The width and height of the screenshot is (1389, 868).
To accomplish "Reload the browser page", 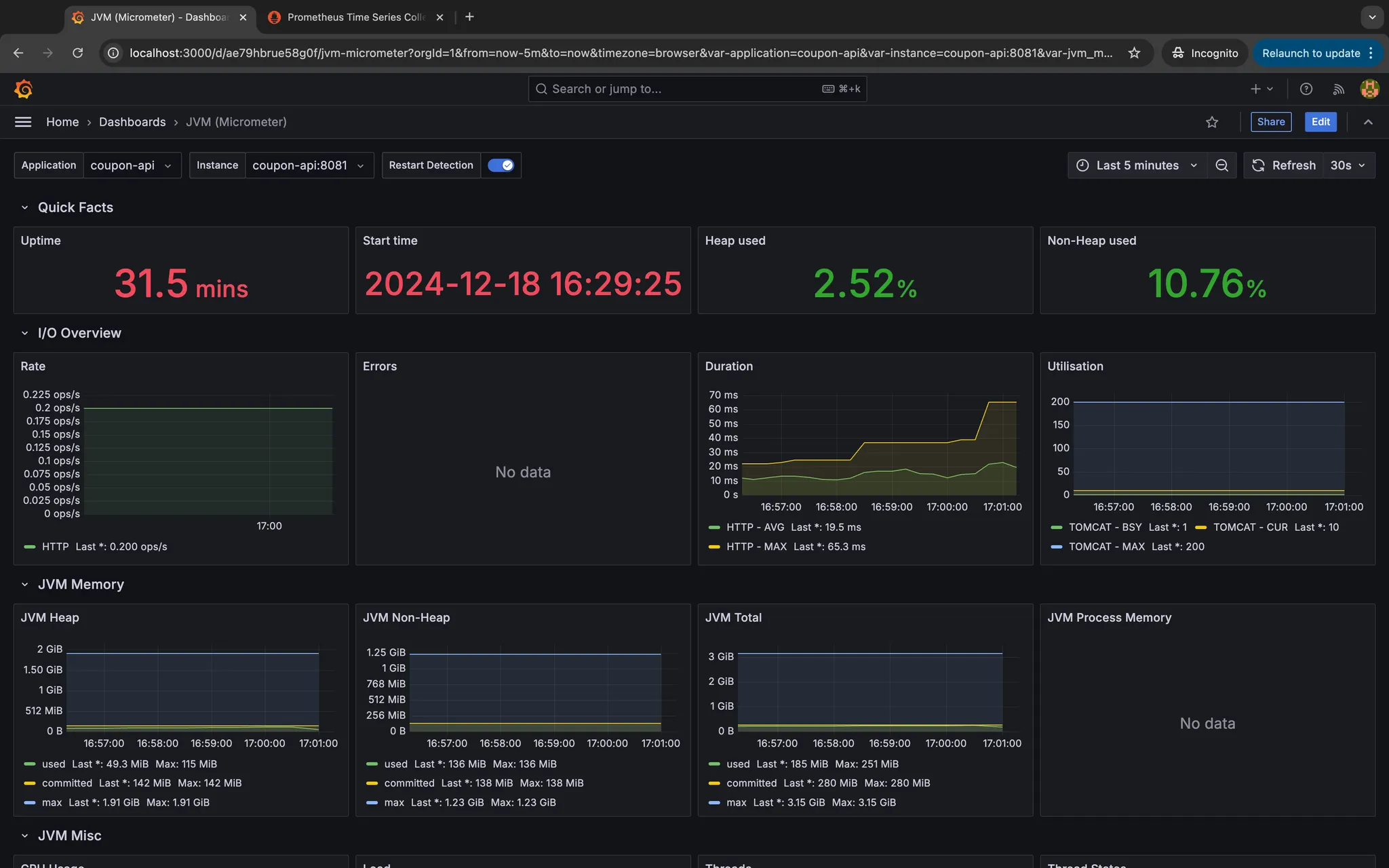I will (78, 53).
